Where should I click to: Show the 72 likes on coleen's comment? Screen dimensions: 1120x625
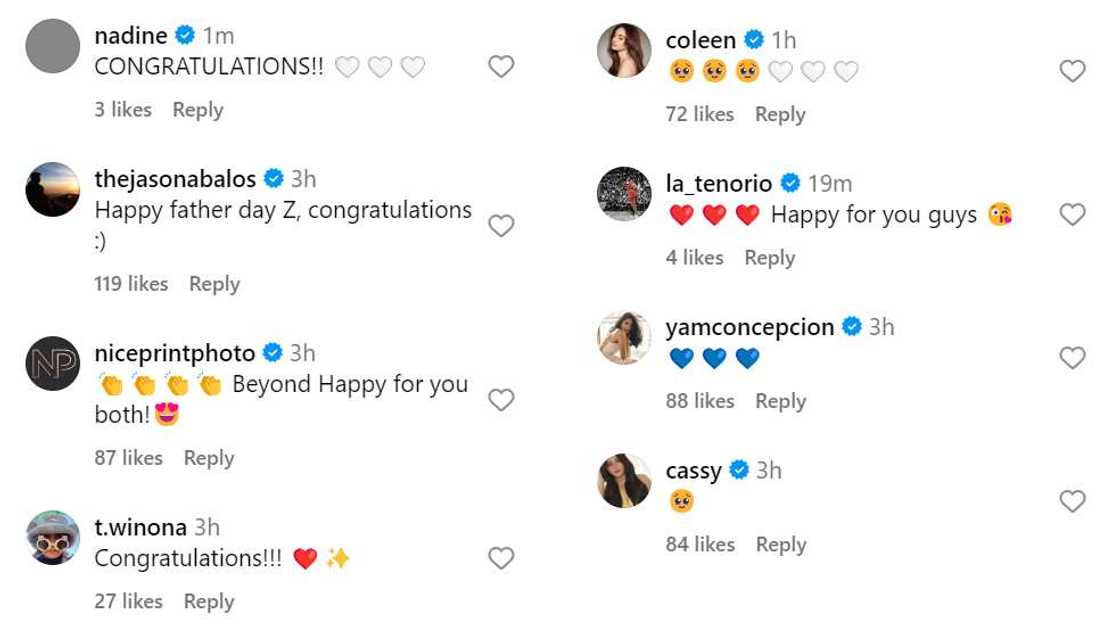tap(700, 115)
